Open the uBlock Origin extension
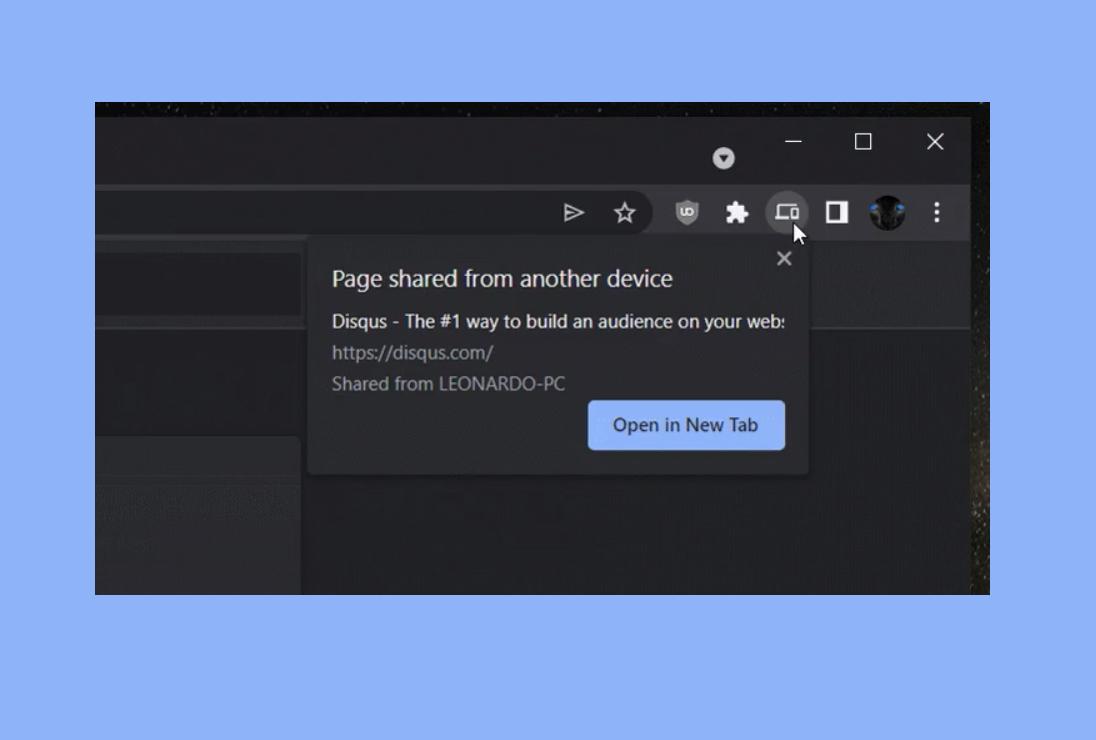This screenshot has height=740, width=1096. point(686,212)
